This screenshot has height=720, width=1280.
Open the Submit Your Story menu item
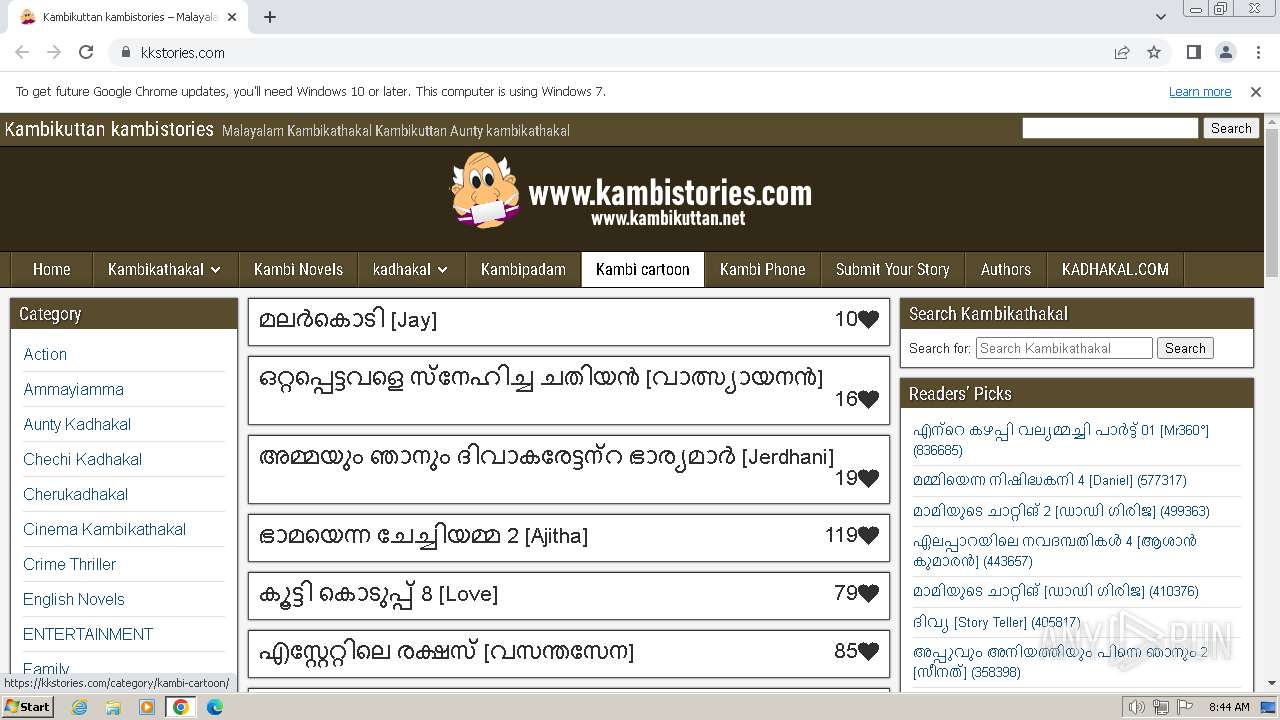pyautogui.click(x=892, y=269)
